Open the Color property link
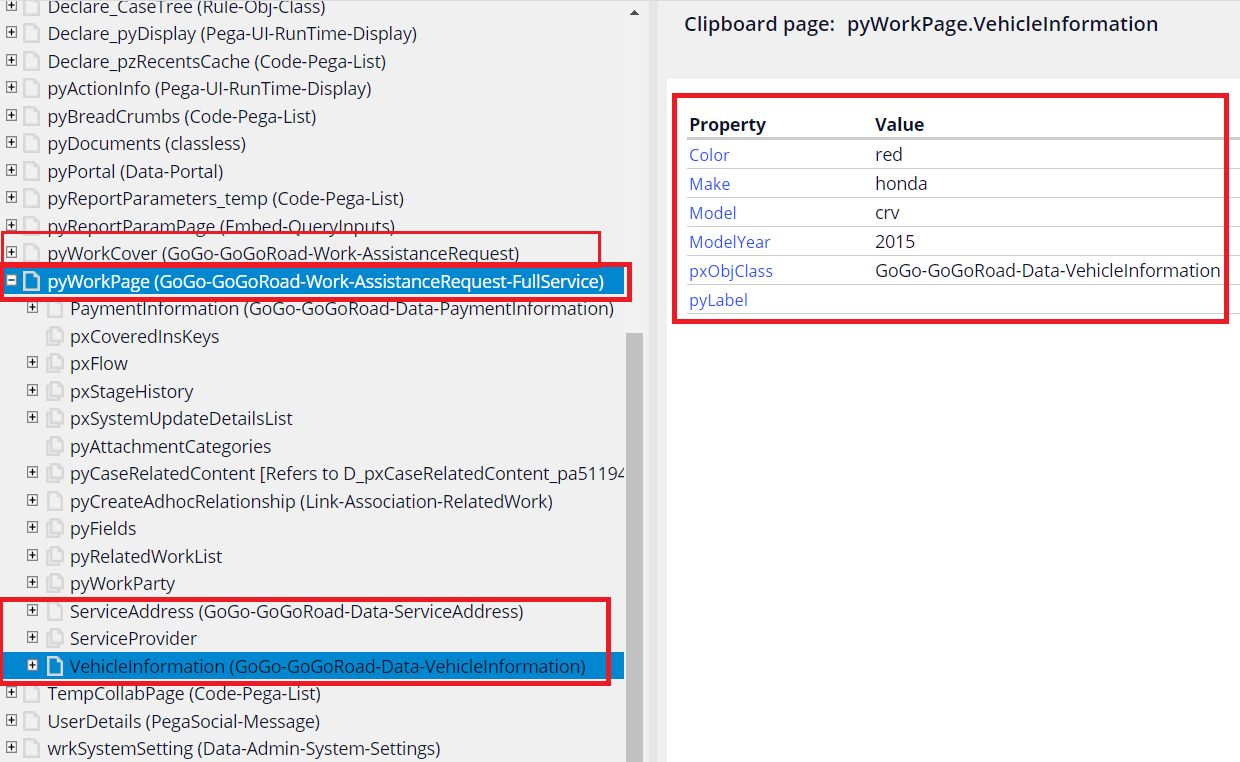Image resolution: width=1240 pixels, height=762 pixels. [709, 155]
